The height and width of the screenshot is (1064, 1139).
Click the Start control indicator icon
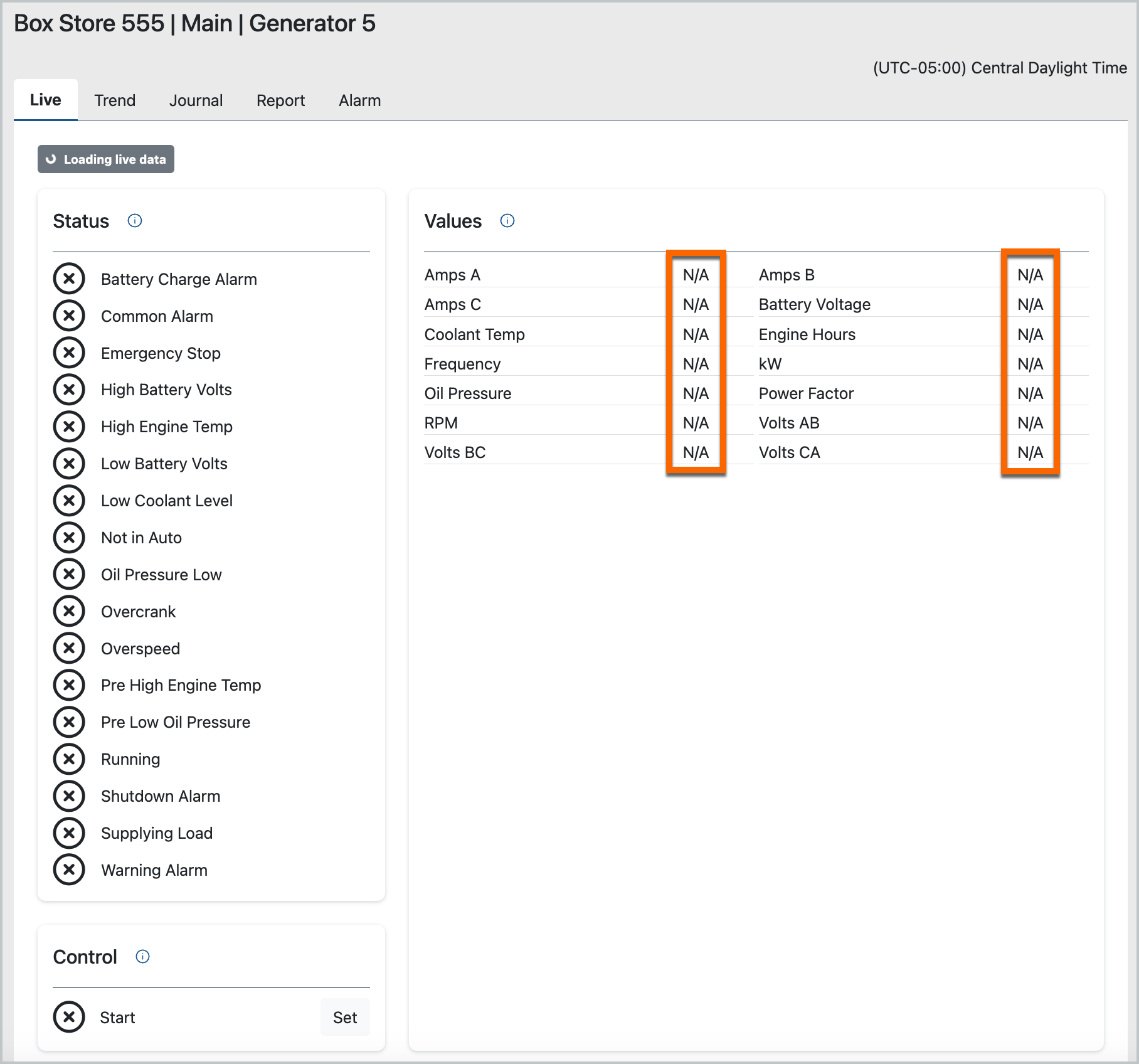coord(69,1018)
